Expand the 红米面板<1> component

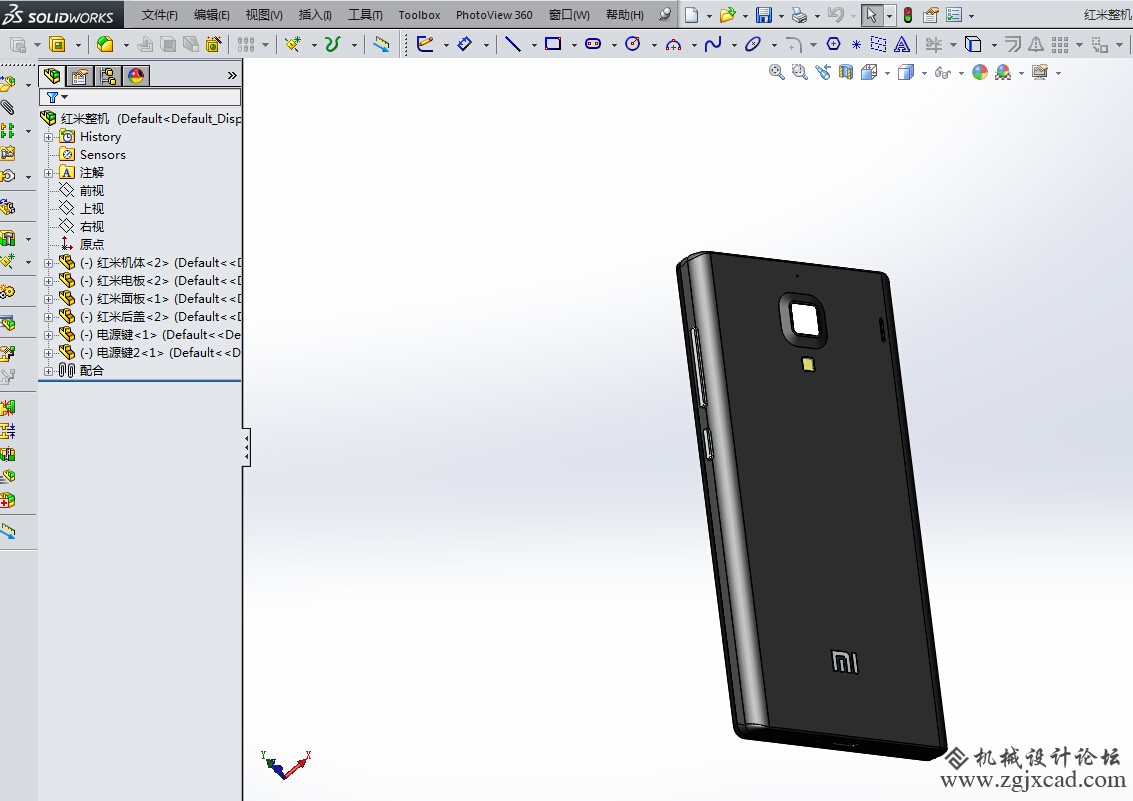pyautogui.click(x=48, y=299)
